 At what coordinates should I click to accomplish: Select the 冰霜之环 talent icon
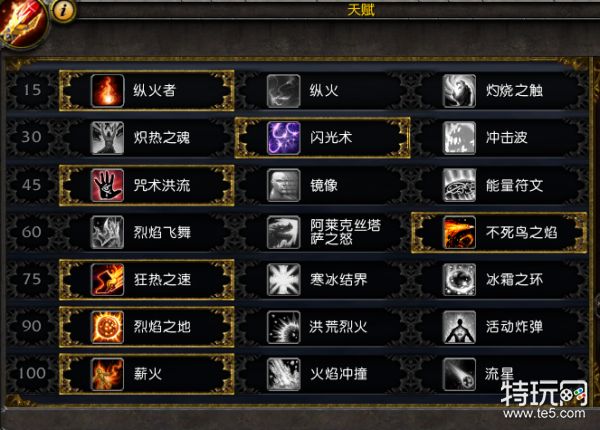pos(459,280)
